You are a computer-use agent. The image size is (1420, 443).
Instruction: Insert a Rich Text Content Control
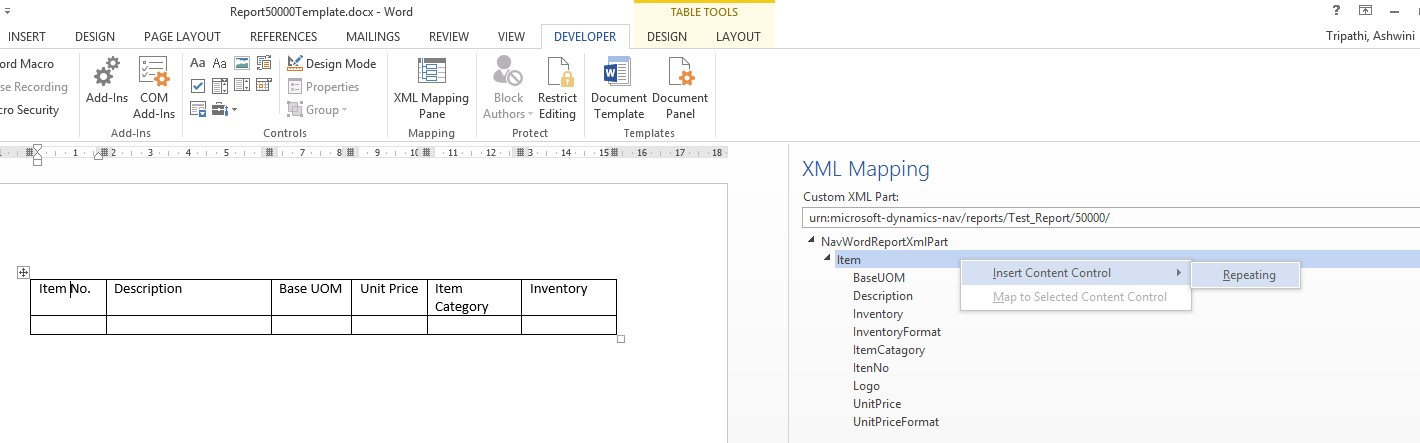point(198,63)
